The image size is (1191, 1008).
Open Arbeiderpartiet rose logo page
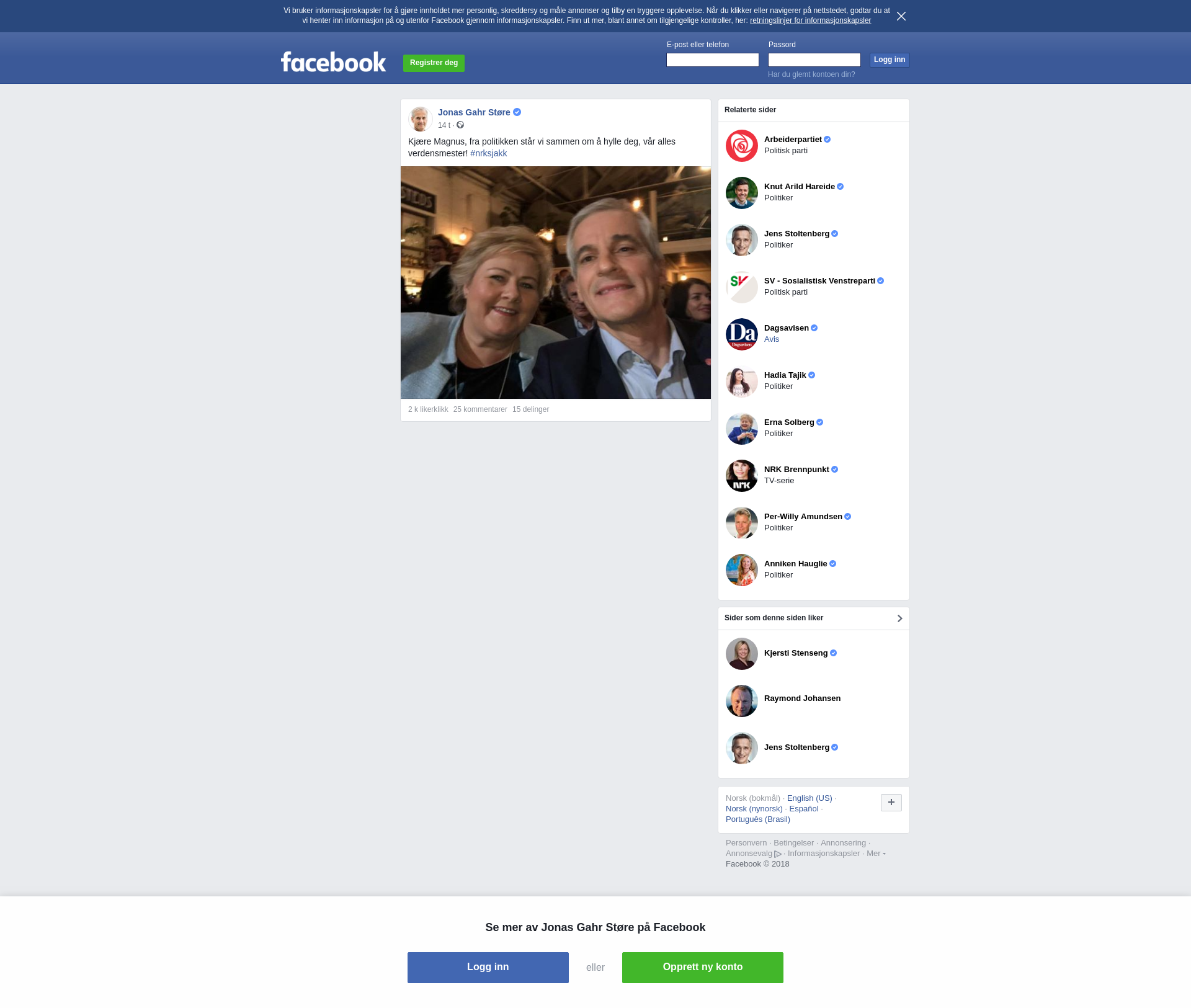click(741, 146)
